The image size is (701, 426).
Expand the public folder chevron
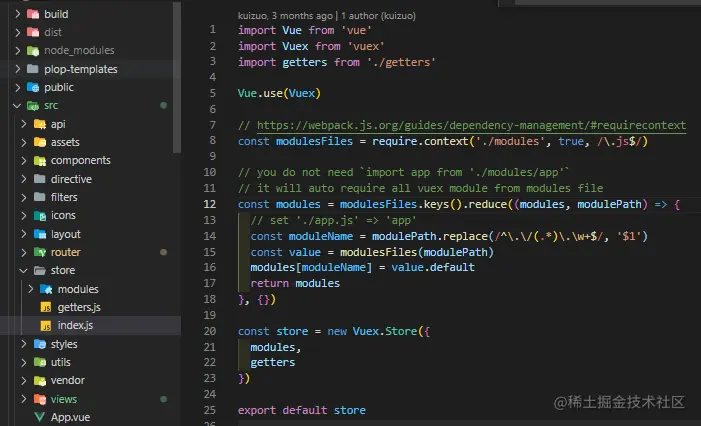pos(17,87)
